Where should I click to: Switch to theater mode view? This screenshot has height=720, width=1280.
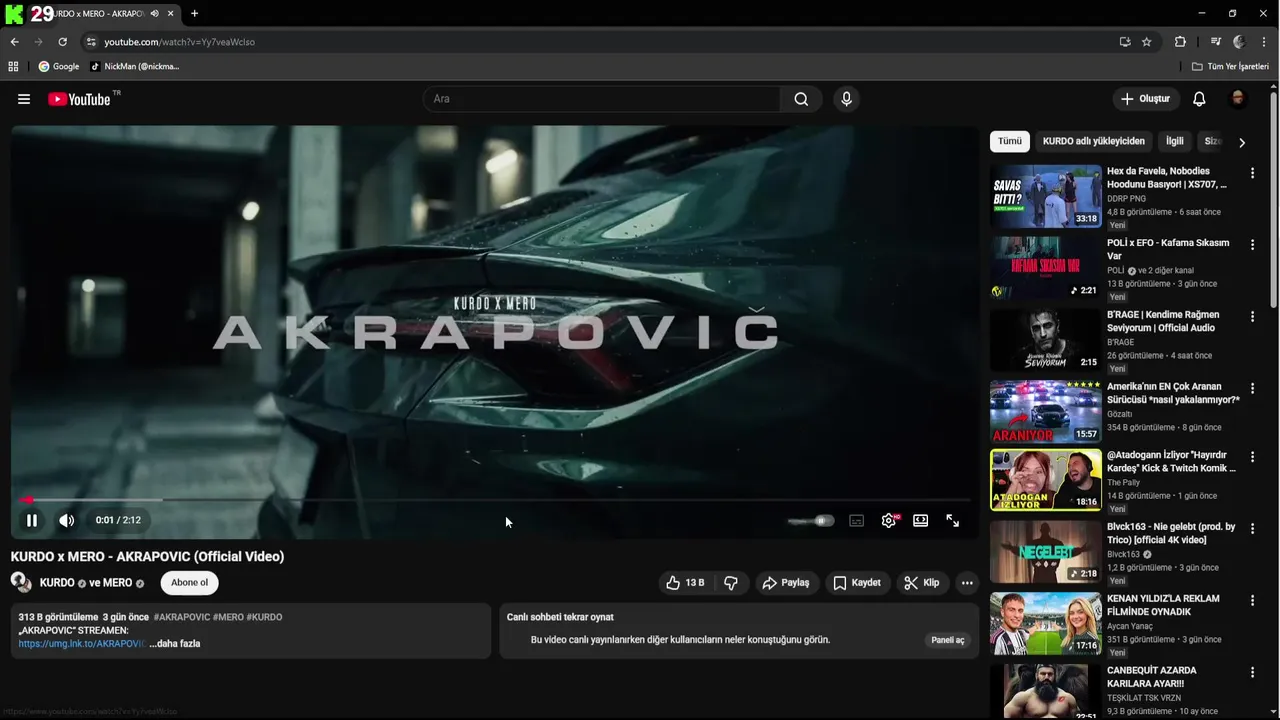(x=920, y=520)
